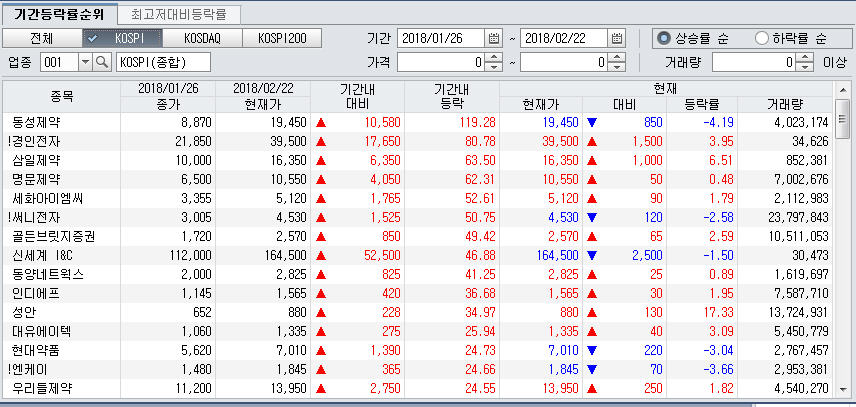Click the 기간내 대비 column header

(x=357, y=97)
